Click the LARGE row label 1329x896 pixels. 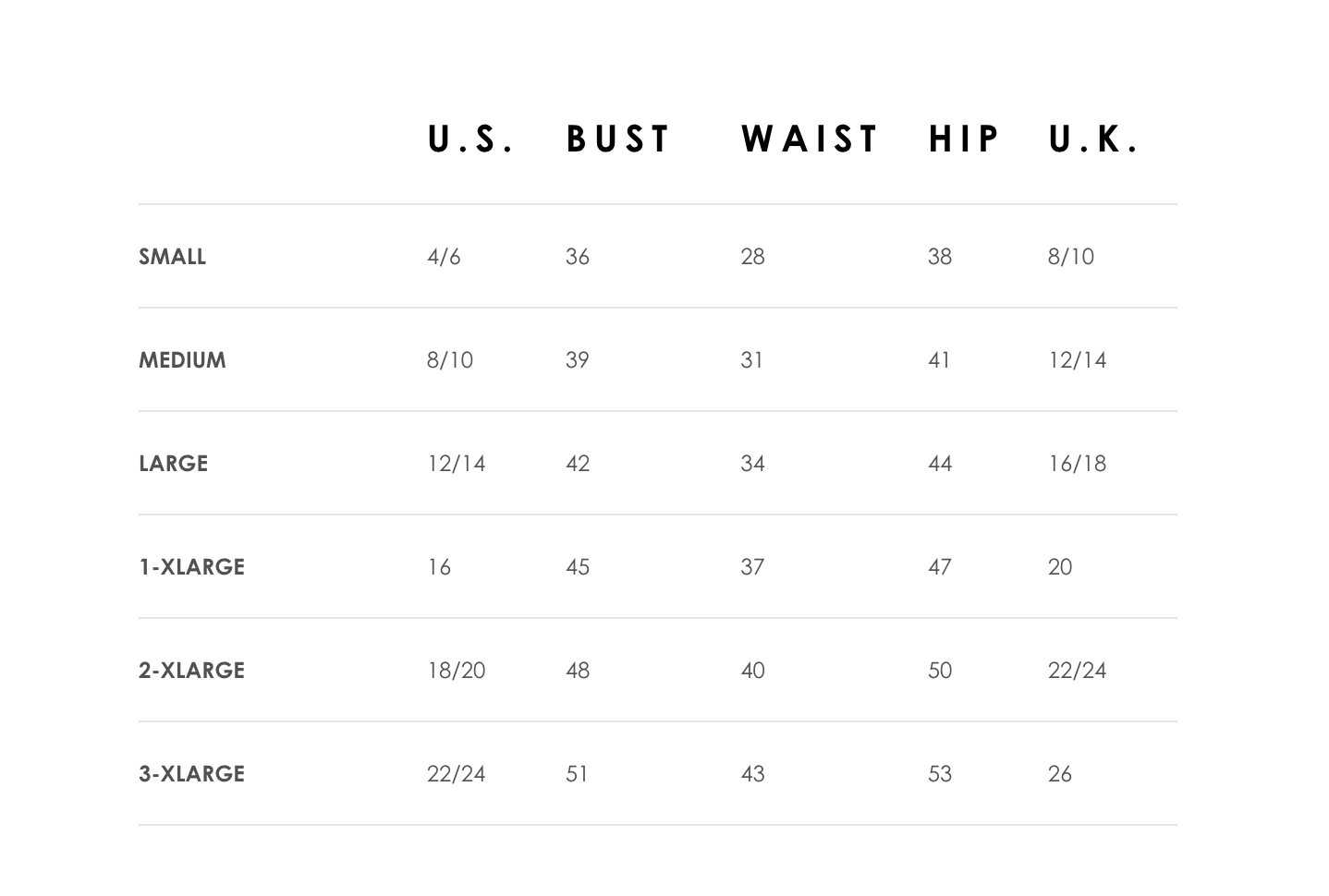point(173,464)
